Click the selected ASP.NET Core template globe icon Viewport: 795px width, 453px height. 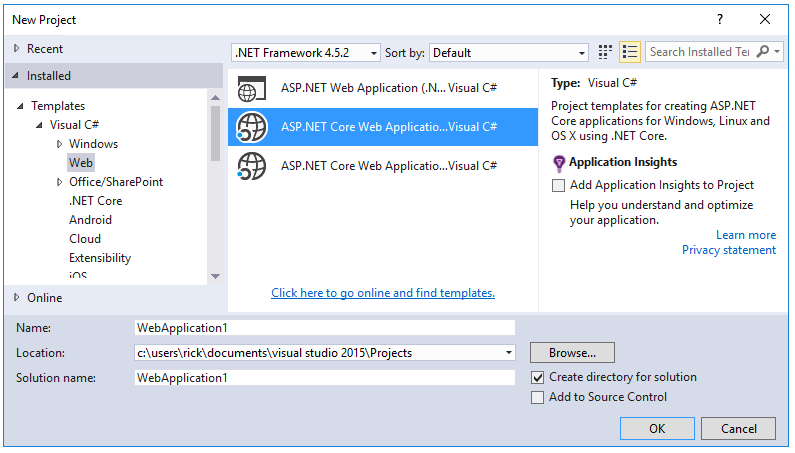coord(251,127)
